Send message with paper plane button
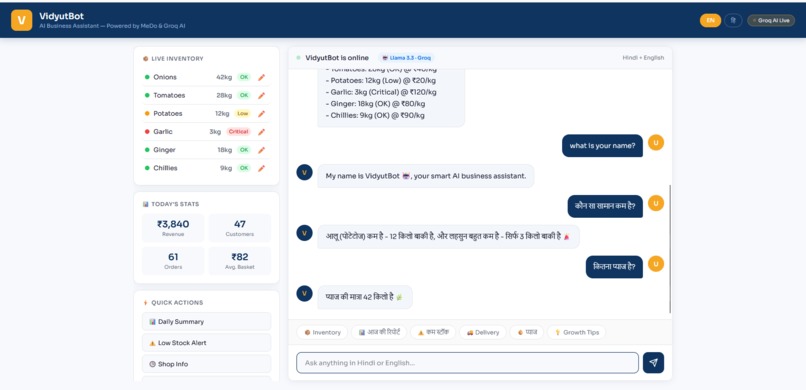The height and width of the screenshot is (390, 806). (653, 363)
